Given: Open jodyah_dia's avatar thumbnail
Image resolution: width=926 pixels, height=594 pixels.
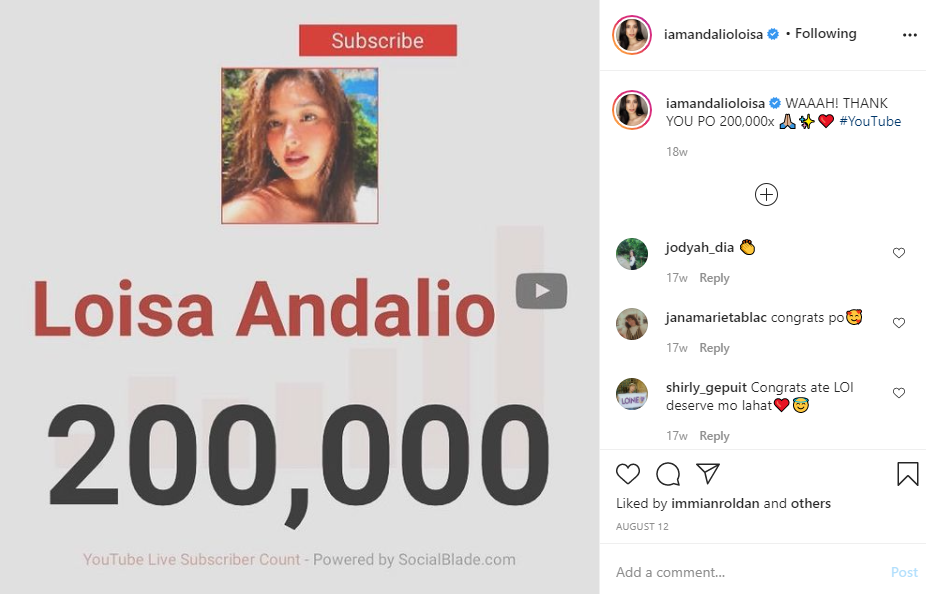Looking at the screenshot, I should (x=632, y=254).
